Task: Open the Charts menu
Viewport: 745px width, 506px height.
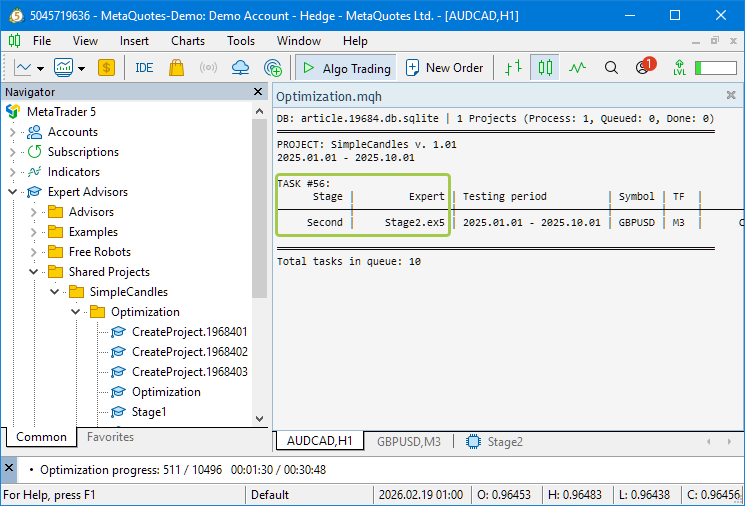Action: coord(188,41)
